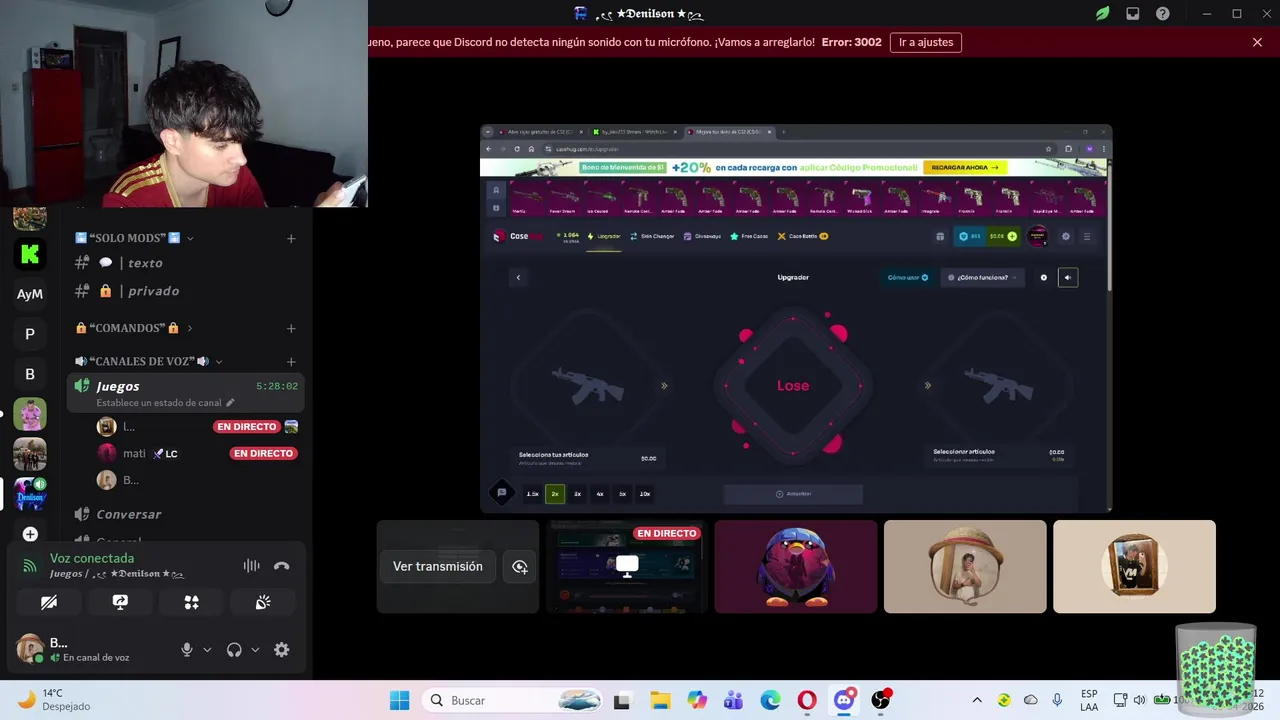Screen dimensions: 1280x720
Task: Expand the COMANDOS category
Action: click(x=189, y=328)
